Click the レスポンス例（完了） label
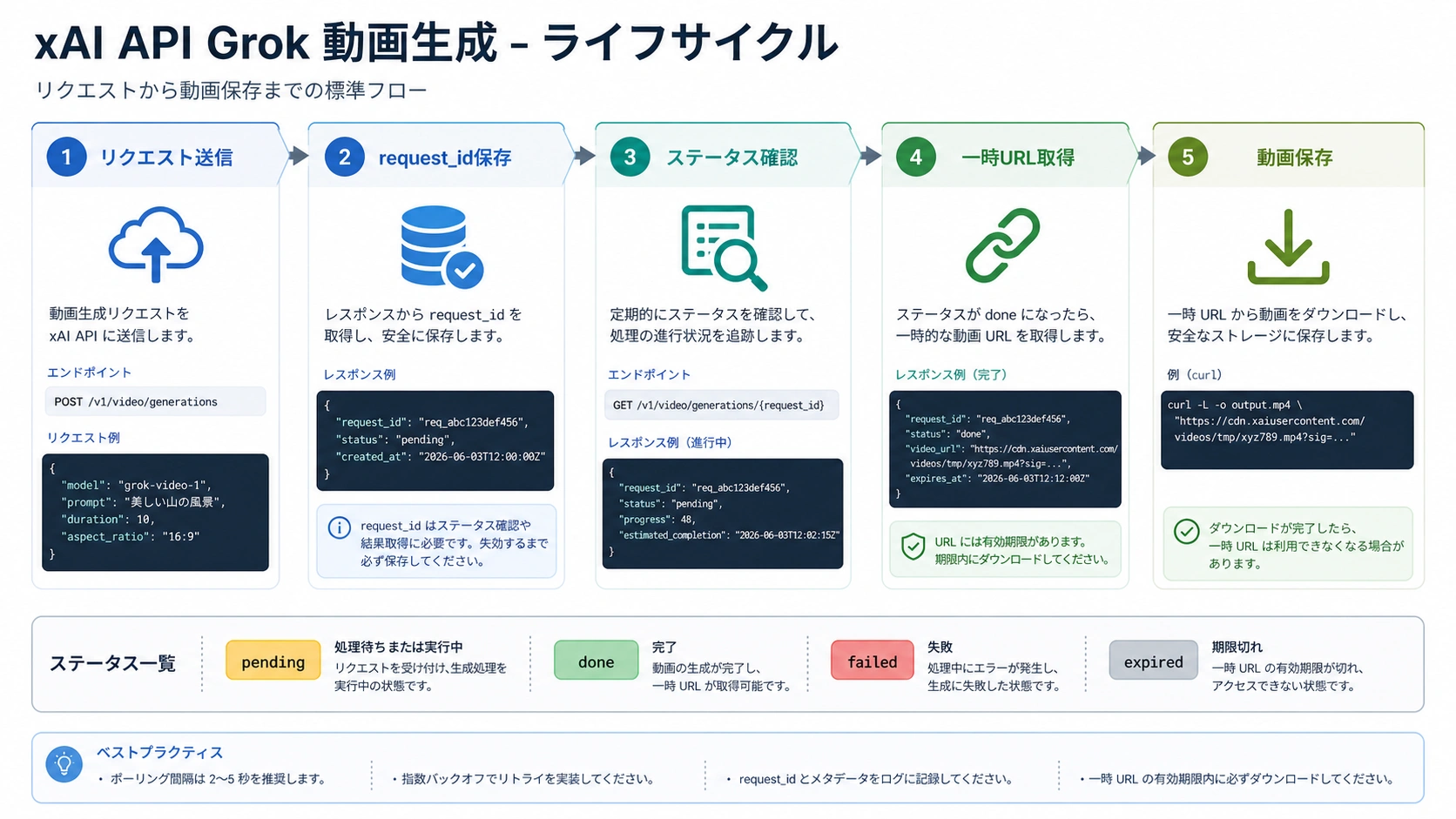The height and width of the screenshot is (819, 1456). [951, 374]
